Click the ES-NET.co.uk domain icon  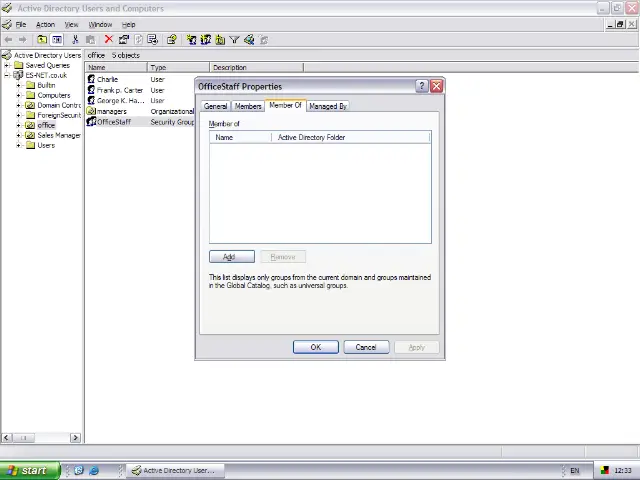tap(18, 75)
